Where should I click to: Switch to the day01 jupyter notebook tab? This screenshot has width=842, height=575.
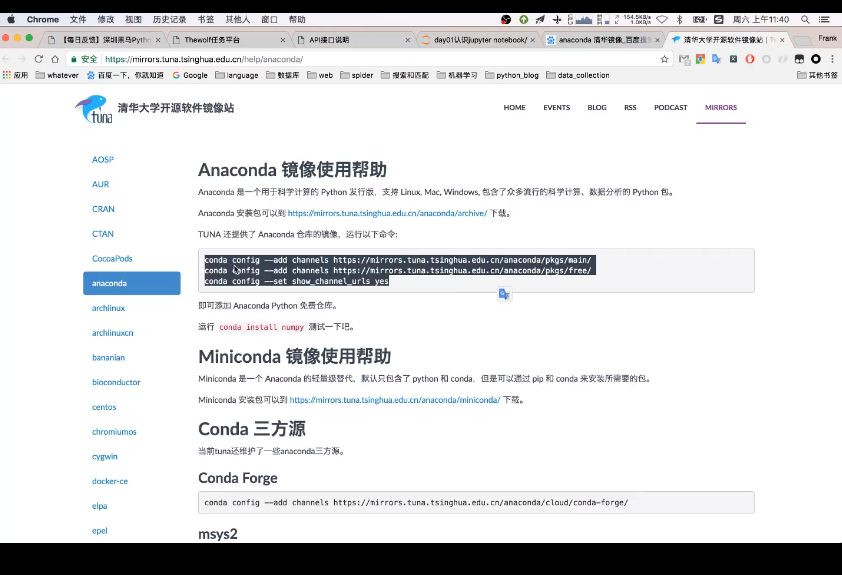click(x=478, y=40)
